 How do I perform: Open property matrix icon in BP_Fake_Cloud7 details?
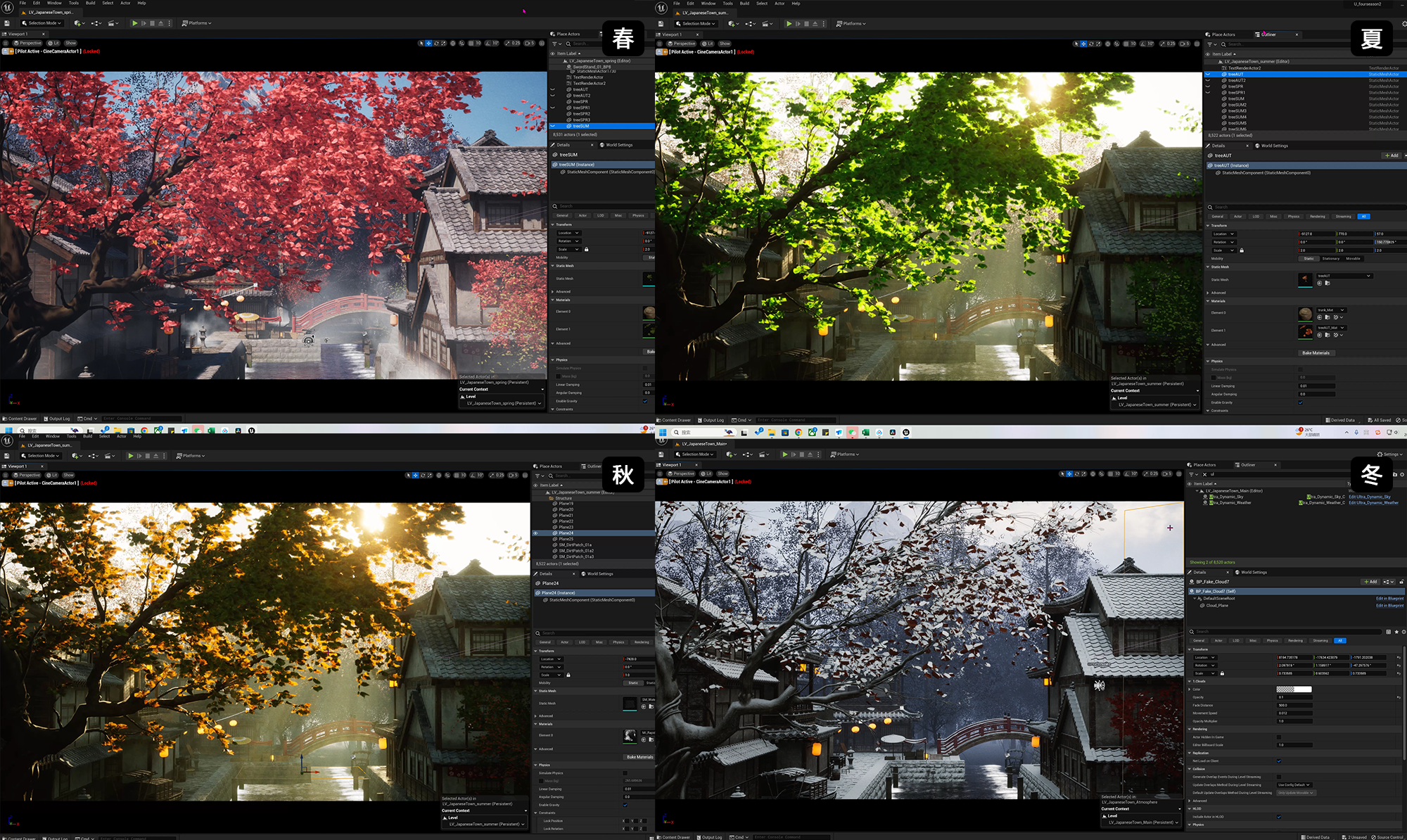pyautogui.click(x=1388, y=632)
